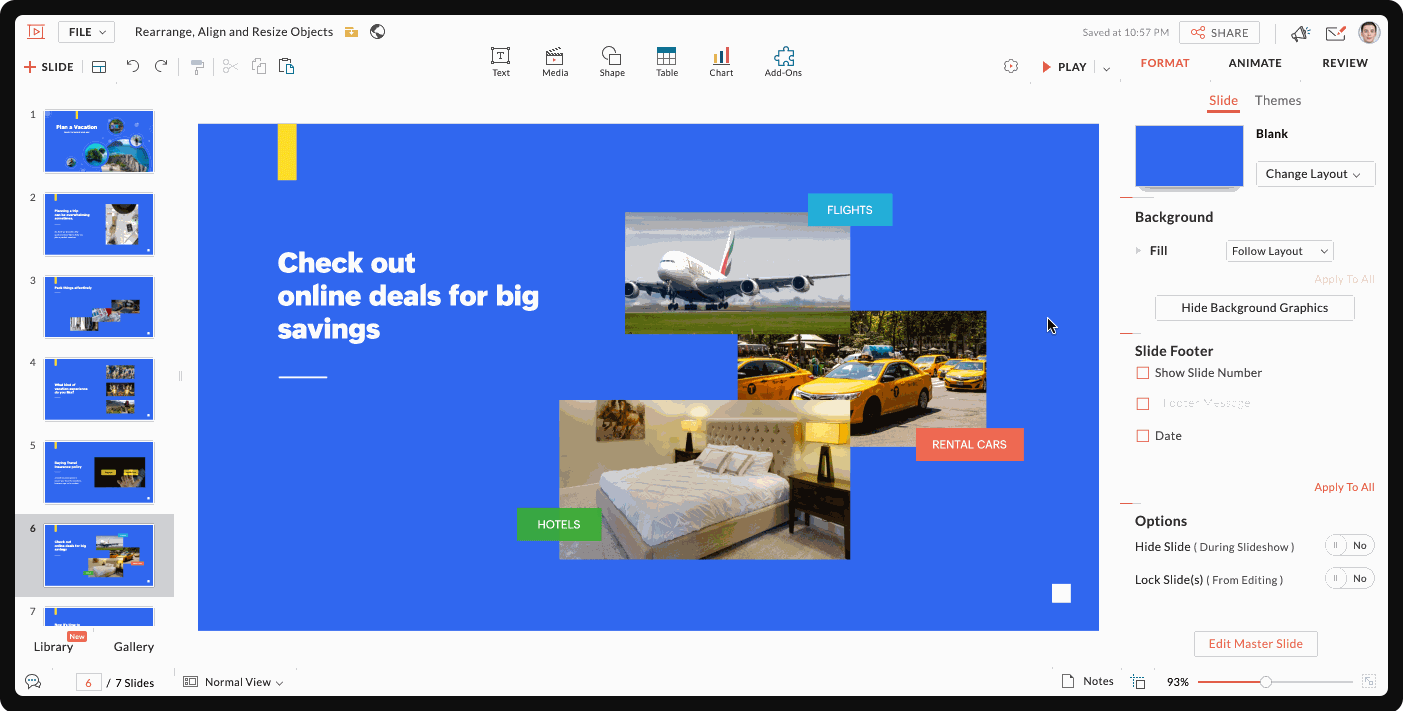The image size is (1403, 711).
Task: Select the FLIGHTS label on slide
Action: [850, 210]
